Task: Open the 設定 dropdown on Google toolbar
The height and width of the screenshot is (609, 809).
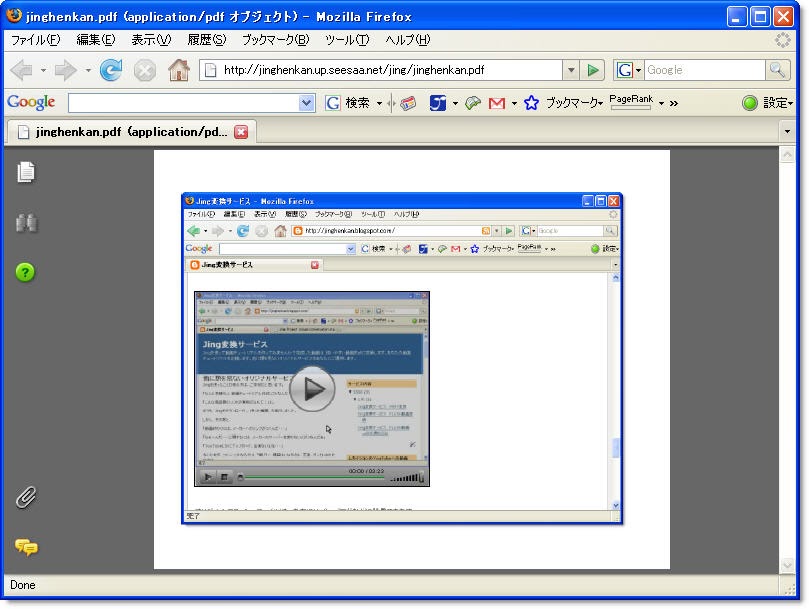Action: pos(778,103)
